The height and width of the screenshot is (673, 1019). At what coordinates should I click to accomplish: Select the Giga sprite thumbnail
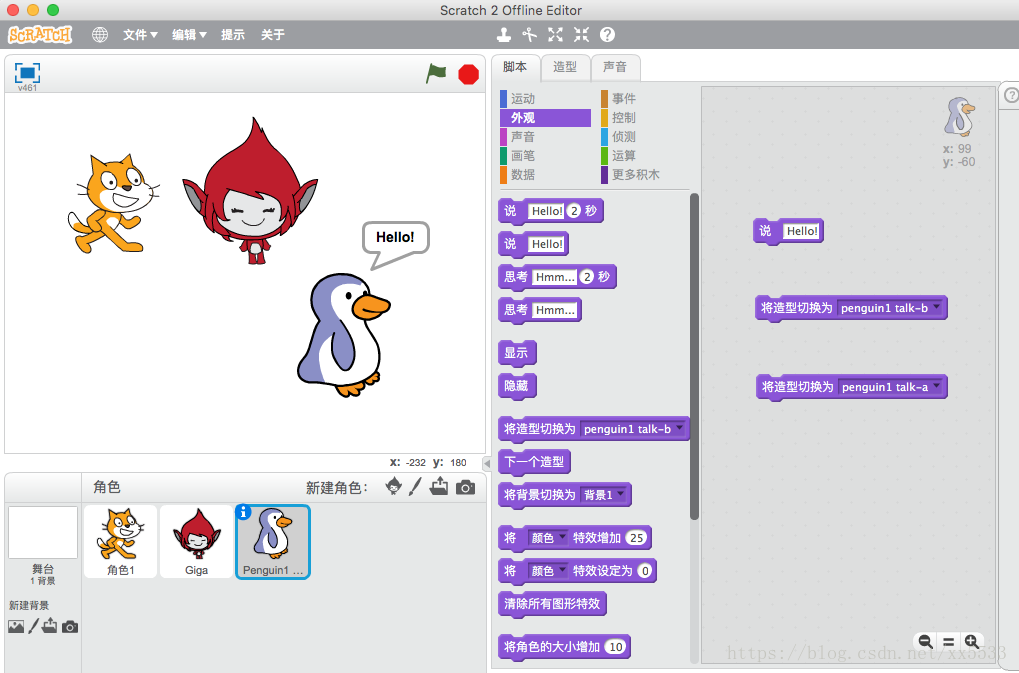tap(196, 541)
